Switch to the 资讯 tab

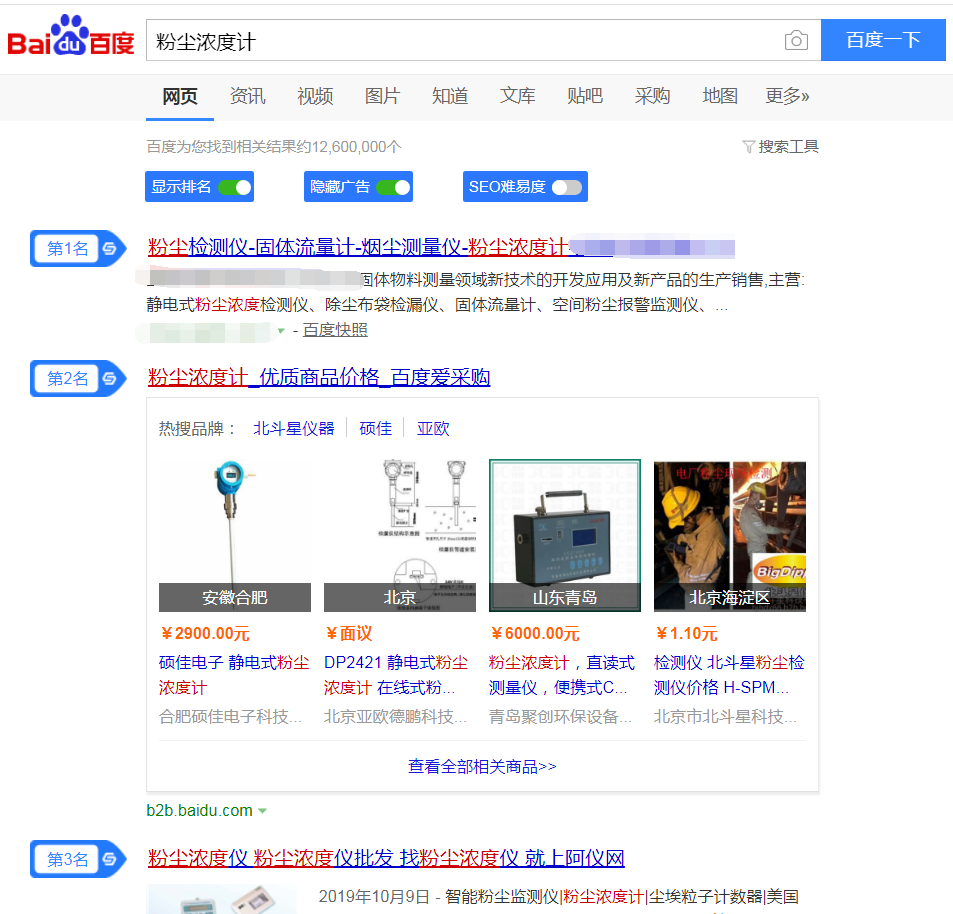247,96
